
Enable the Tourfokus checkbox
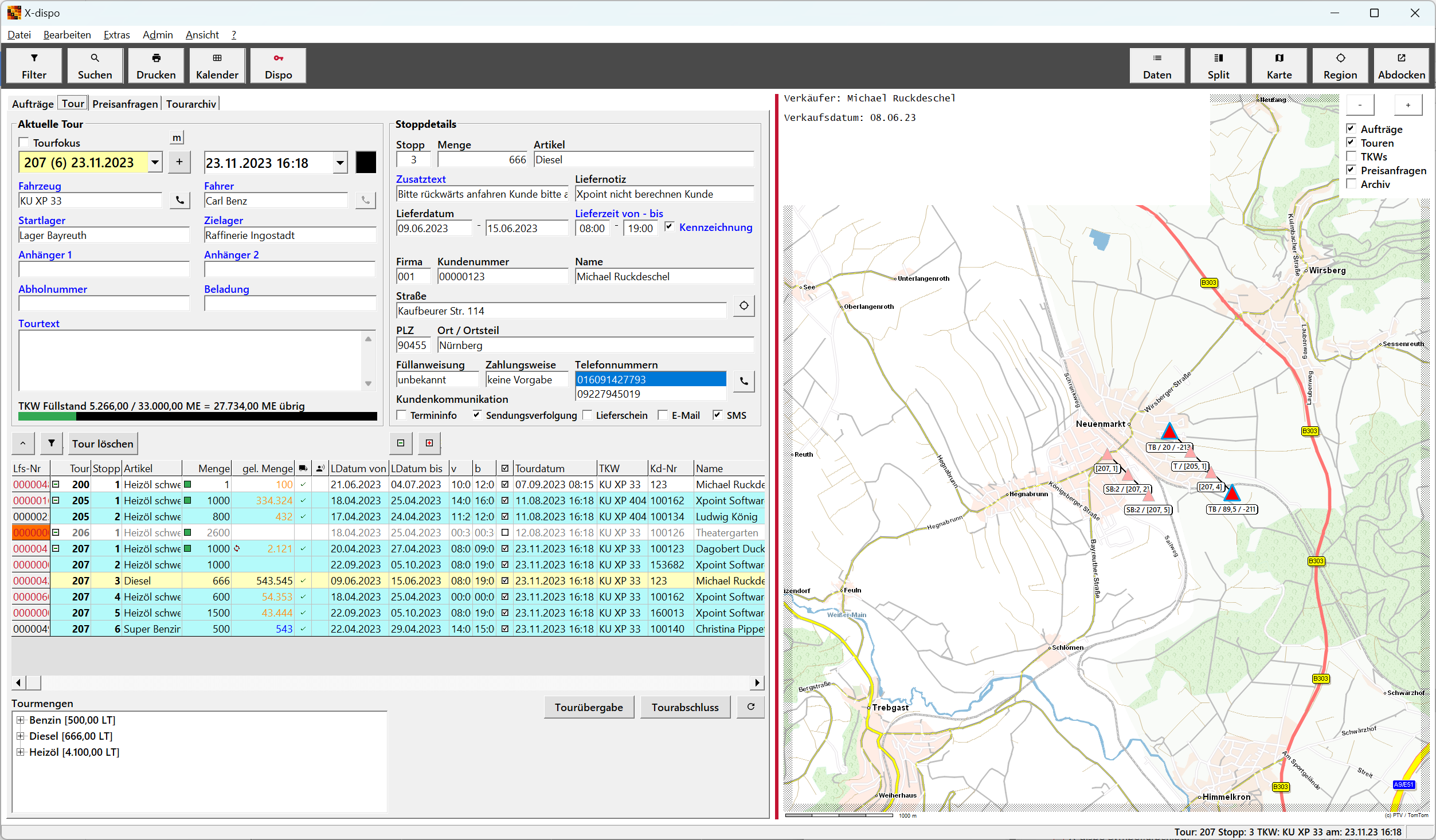(x=24, y=143)
